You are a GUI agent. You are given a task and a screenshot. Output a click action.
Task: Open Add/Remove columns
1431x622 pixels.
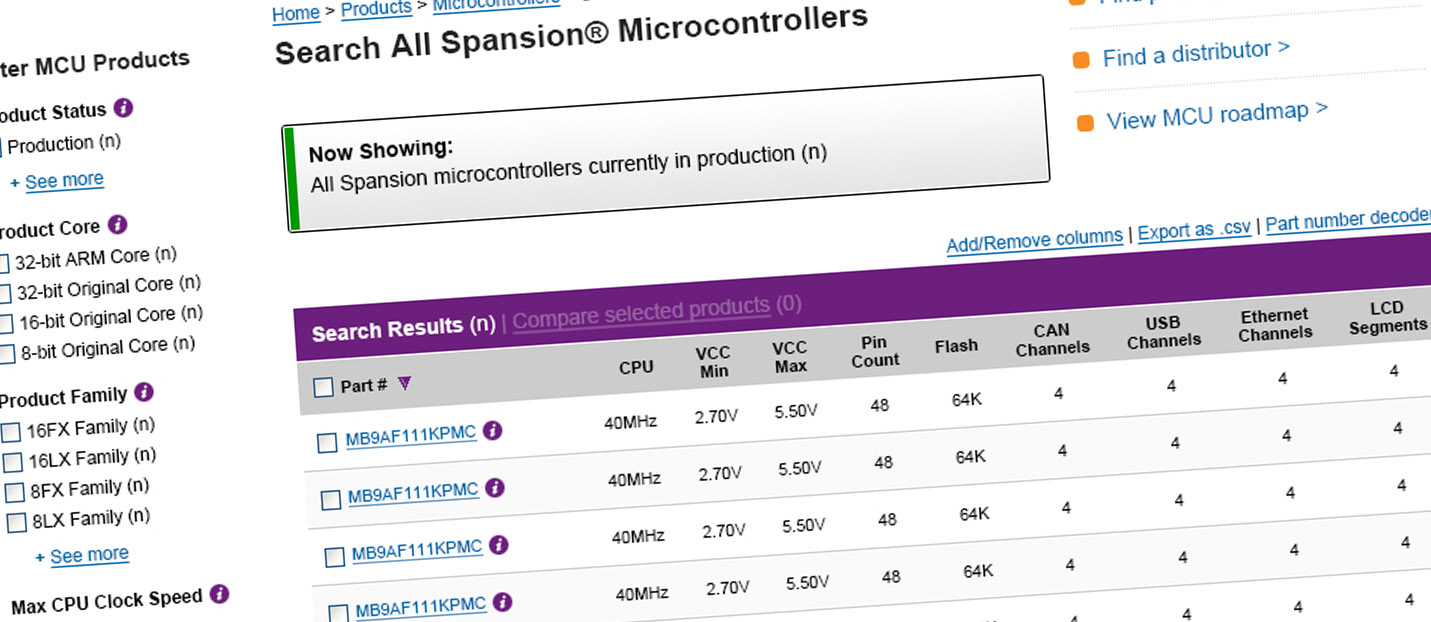click(x=1035, y=239)
